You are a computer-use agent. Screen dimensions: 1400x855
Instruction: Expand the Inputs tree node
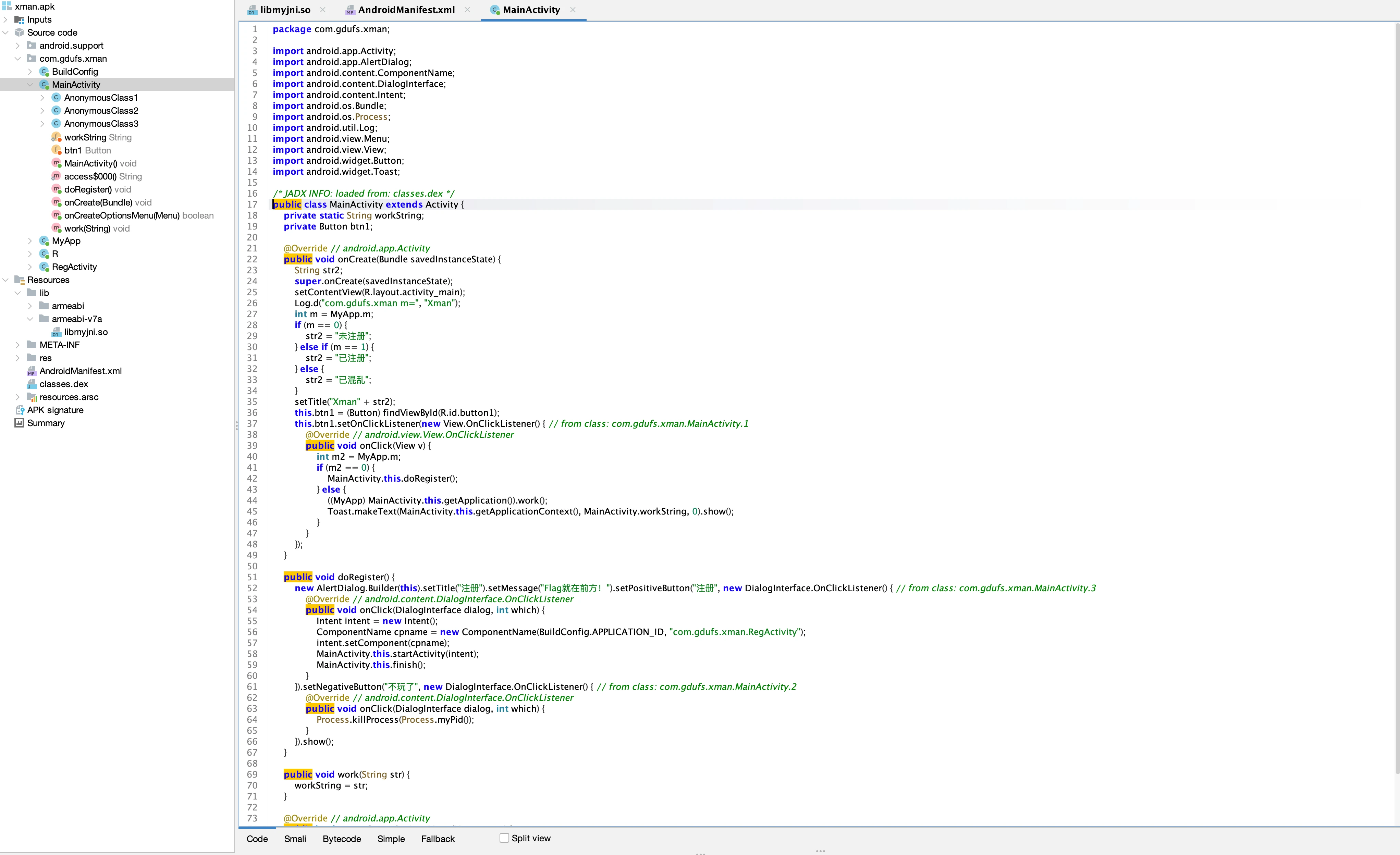click(6, 19)
